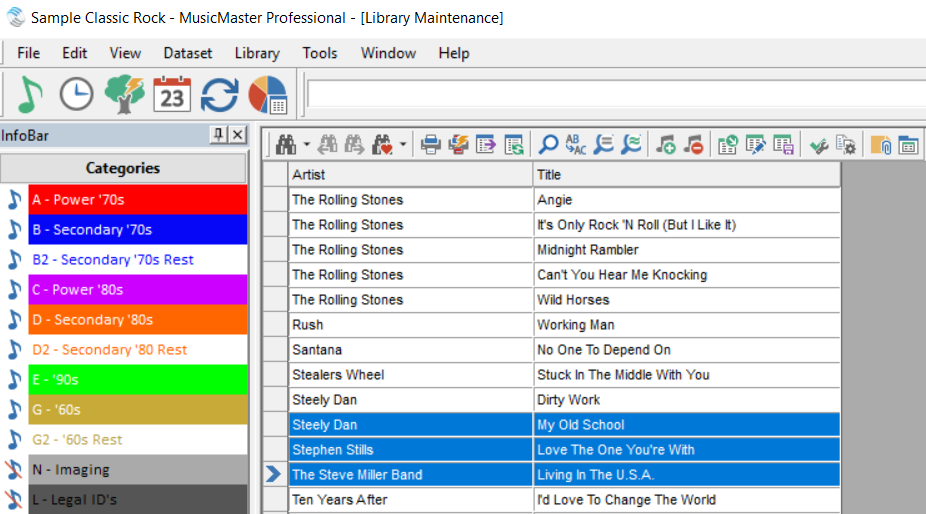Click binoculars find previous icon
Viewport: 926px width, 514px height.
click(328, 144)
